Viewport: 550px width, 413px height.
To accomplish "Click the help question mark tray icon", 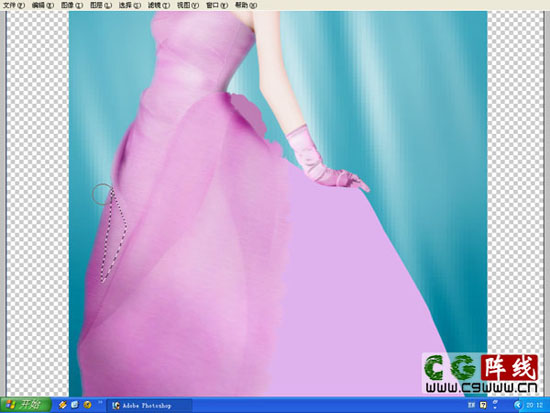I will (x=483, y=405).
